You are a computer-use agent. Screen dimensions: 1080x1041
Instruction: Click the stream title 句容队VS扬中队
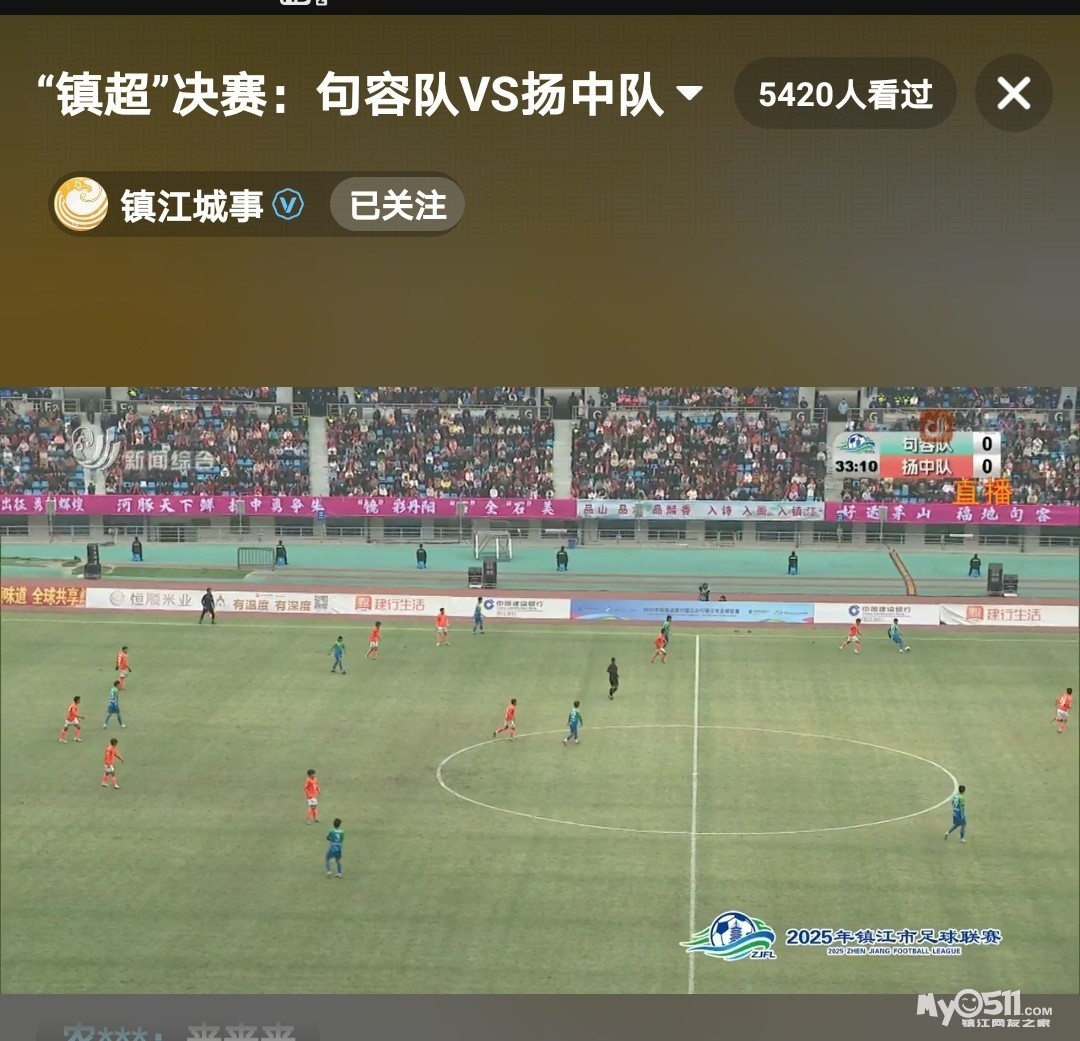(x=490, y=93)
